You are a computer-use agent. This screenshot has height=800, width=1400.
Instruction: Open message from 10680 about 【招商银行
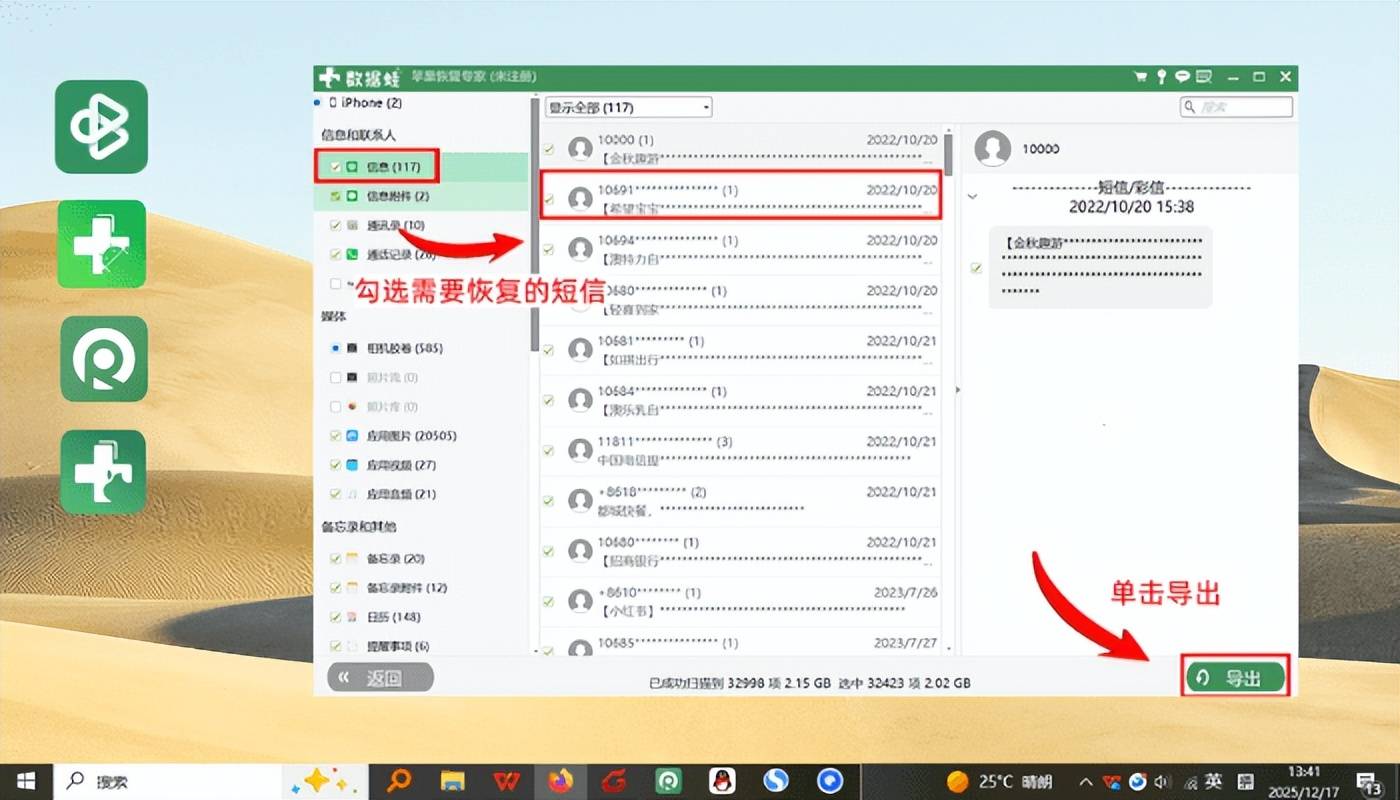coord(740,550)
